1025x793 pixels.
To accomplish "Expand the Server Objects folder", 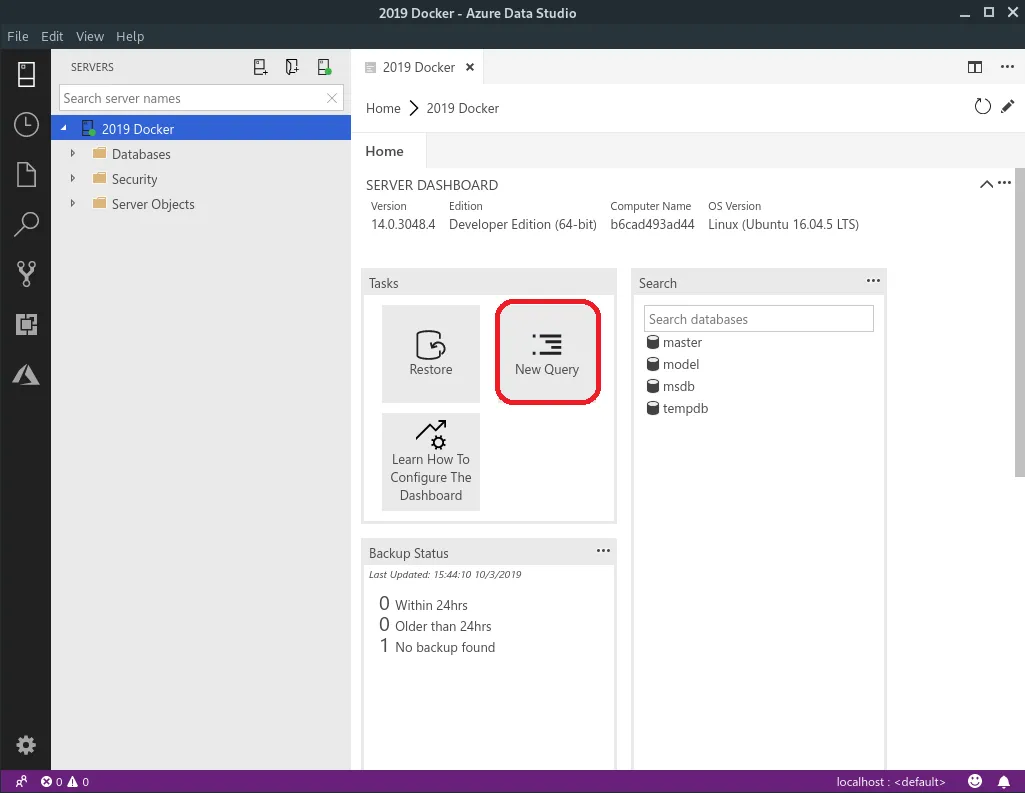I will click(73, 203).
